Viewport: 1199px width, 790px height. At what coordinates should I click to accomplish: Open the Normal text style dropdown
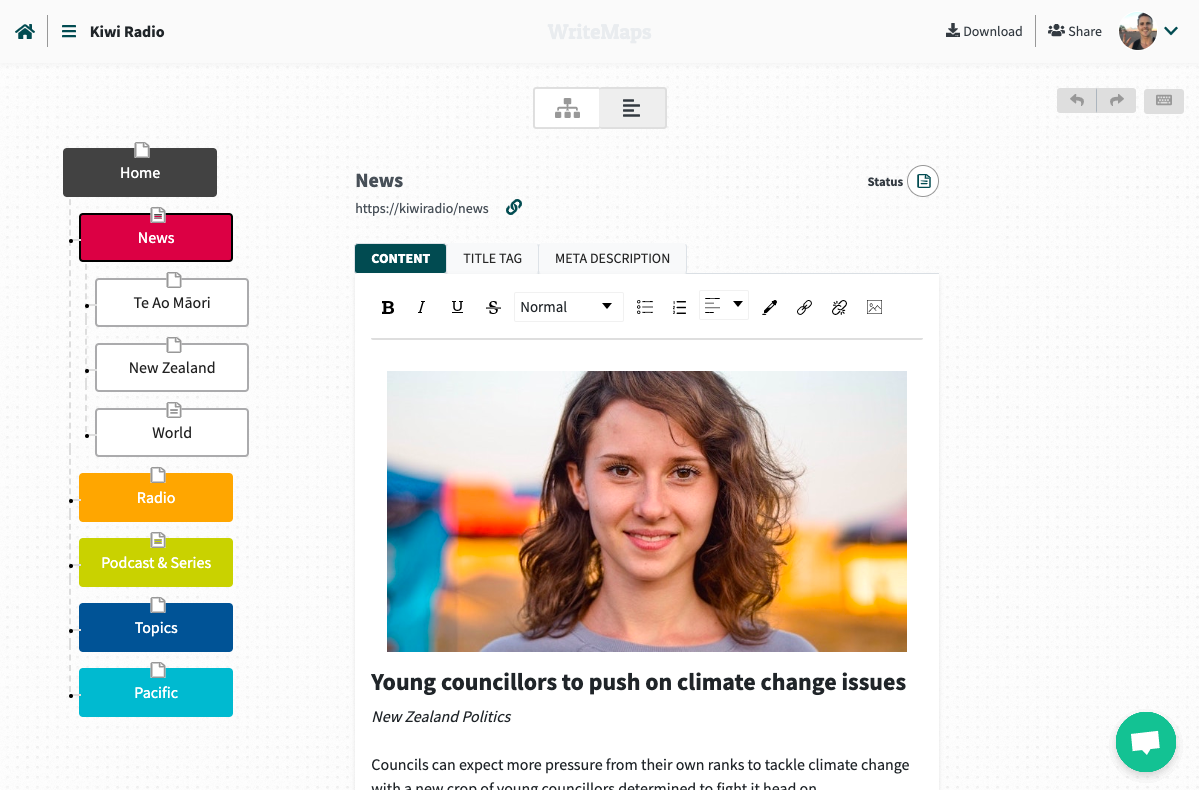[568, 307]
